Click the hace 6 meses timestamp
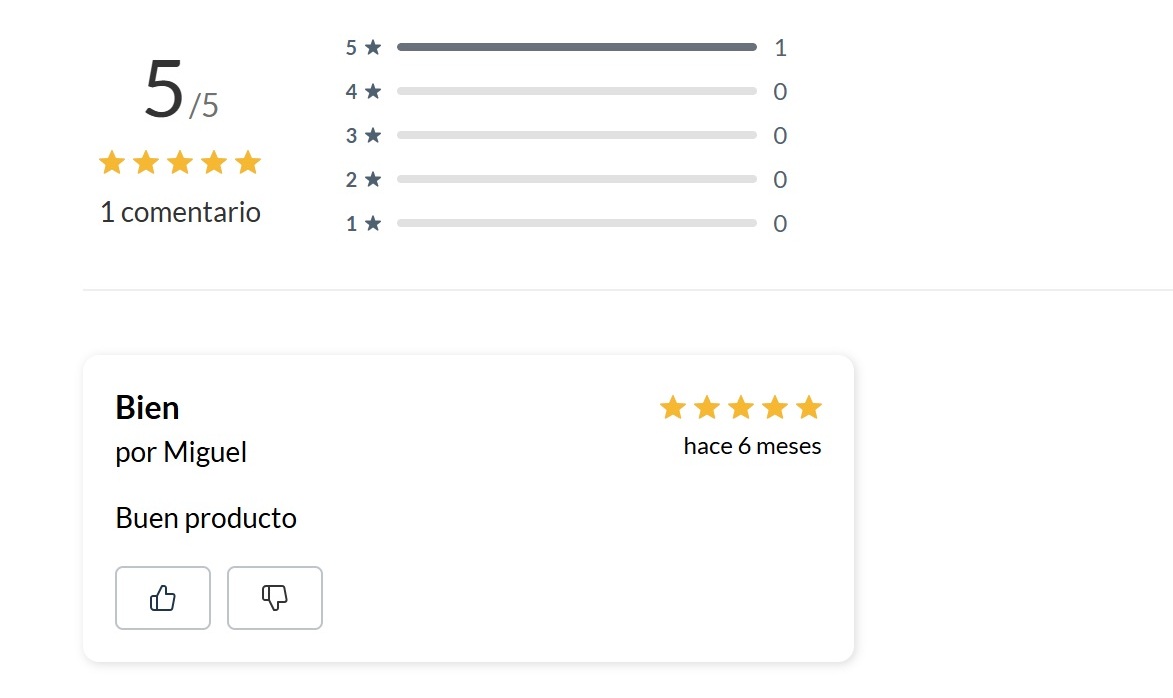This screenshot has width=1173, height=698. (x=752, y=446)
